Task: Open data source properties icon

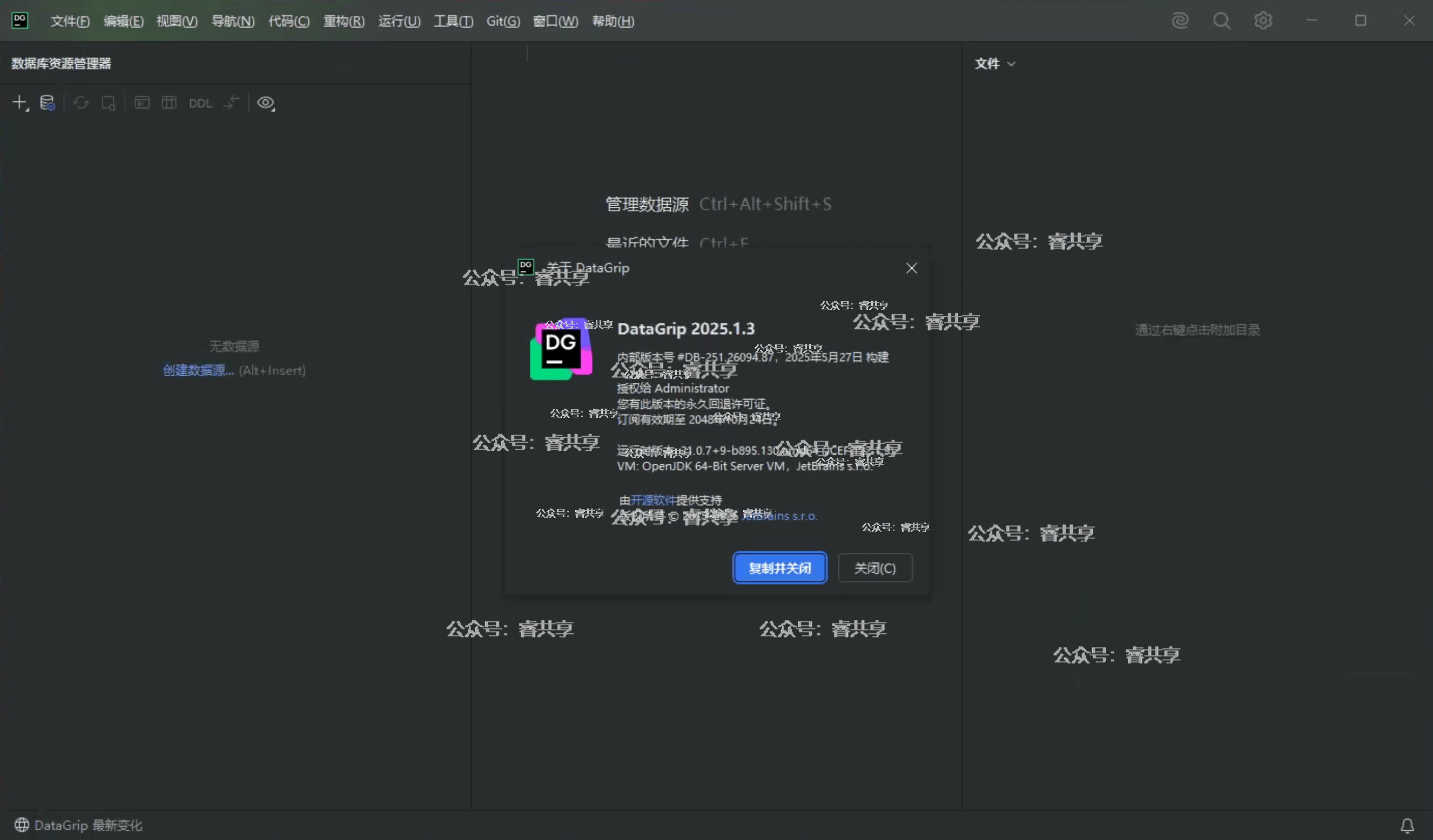Action: coord(47,103)
